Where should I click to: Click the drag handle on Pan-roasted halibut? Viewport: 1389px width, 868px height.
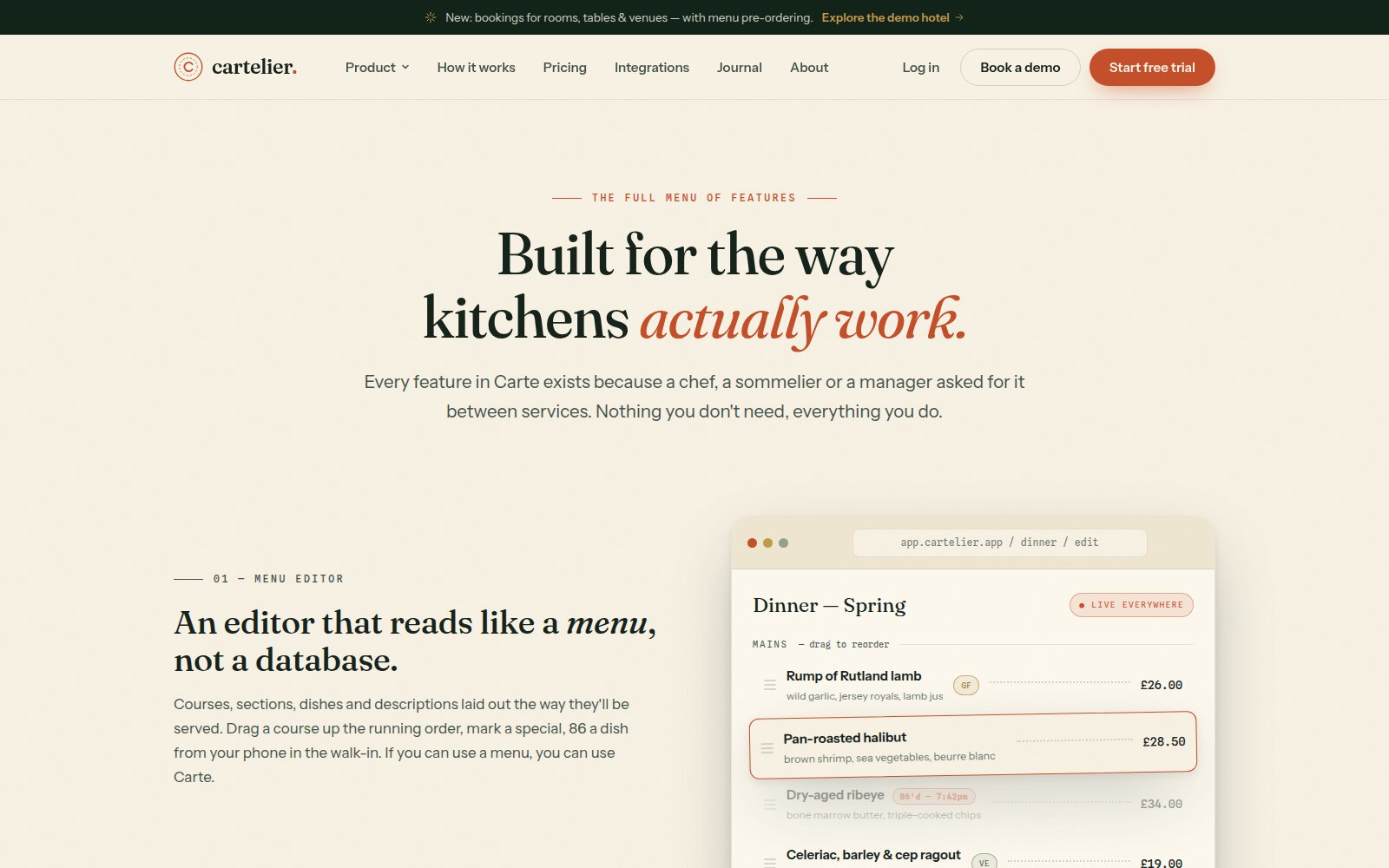click(x=767, y=748)
